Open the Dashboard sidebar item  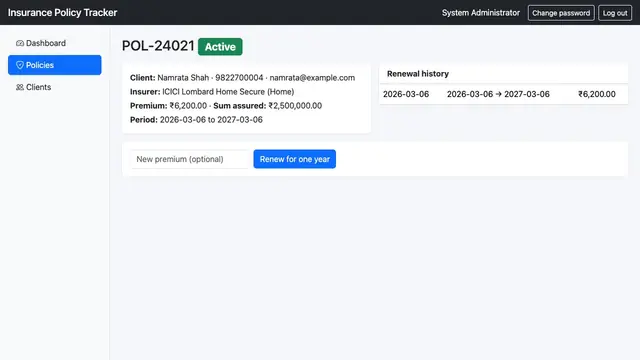pyautogui.click(x=55, y=43)
